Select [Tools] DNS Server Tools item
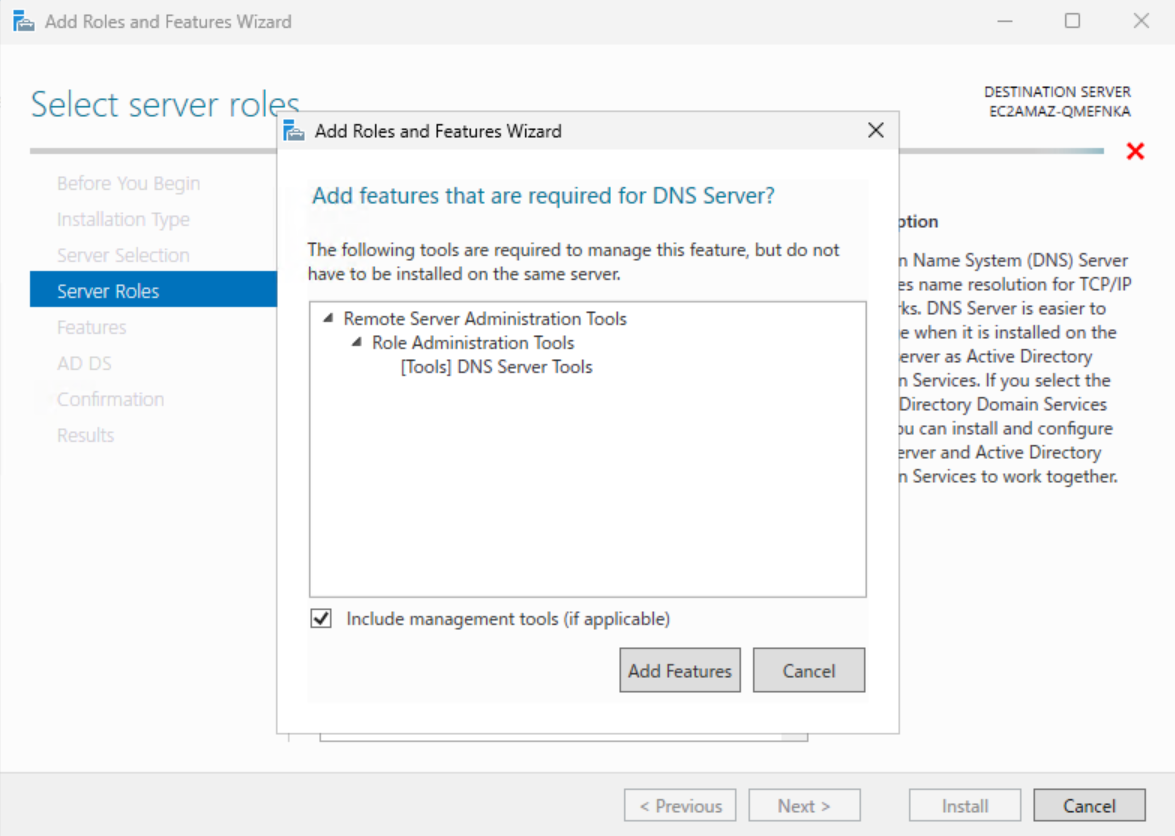 coord(496,367)
